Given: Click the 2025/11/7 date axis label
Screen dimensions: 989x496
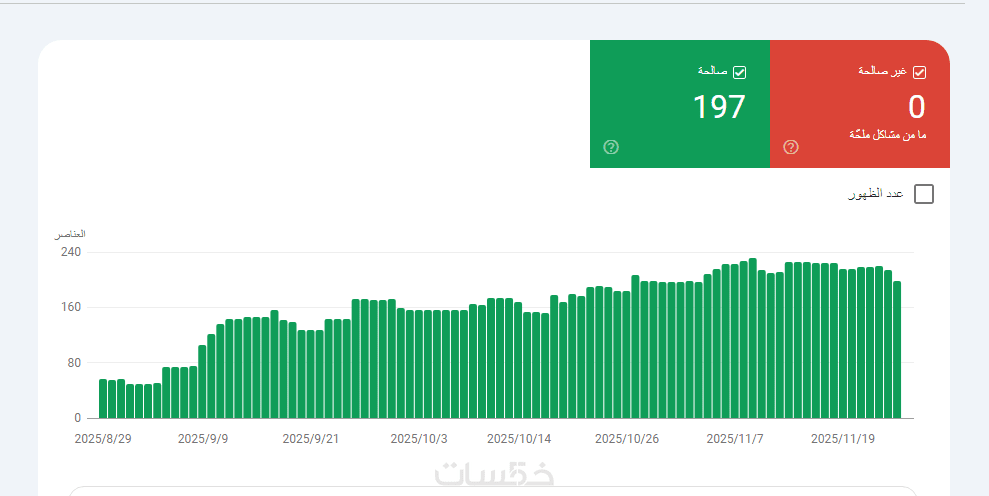Looking at the screenshot, I should (x=735, y=439).
